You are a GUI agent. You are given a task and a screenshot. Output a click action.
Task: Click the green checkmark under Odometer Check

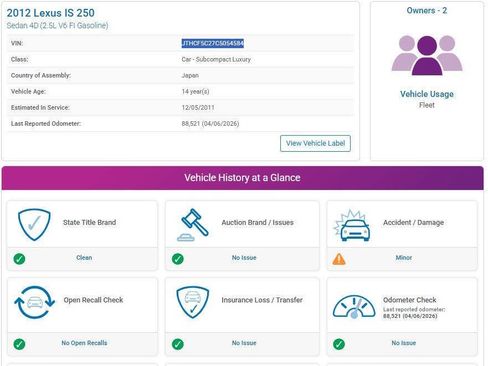(x=339, y=344)
